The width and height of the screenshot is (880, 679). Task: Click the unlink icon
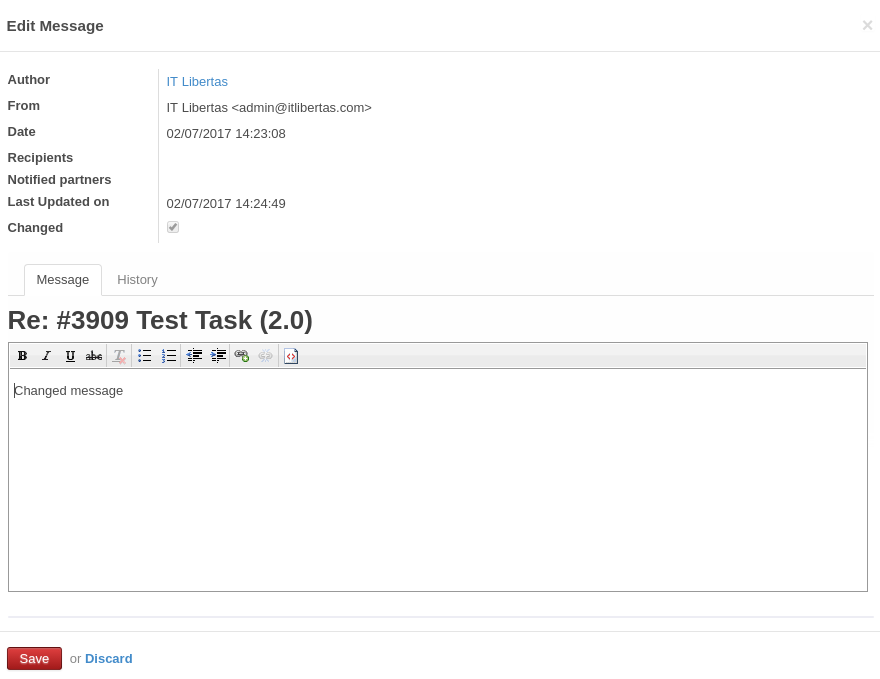coord(265,356)
